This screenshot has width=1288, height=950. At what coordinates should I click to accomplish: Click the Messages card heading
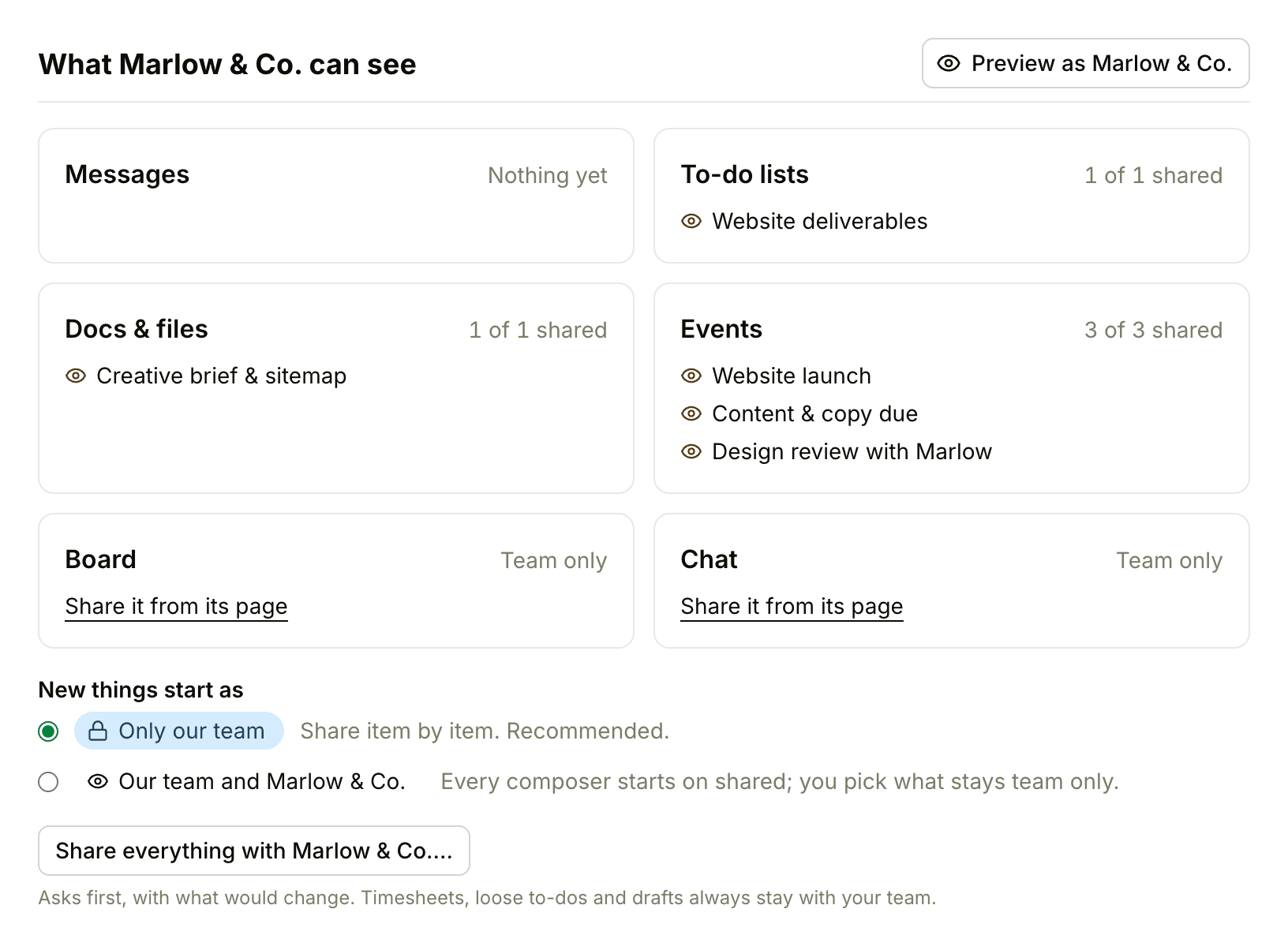point(127,174)
